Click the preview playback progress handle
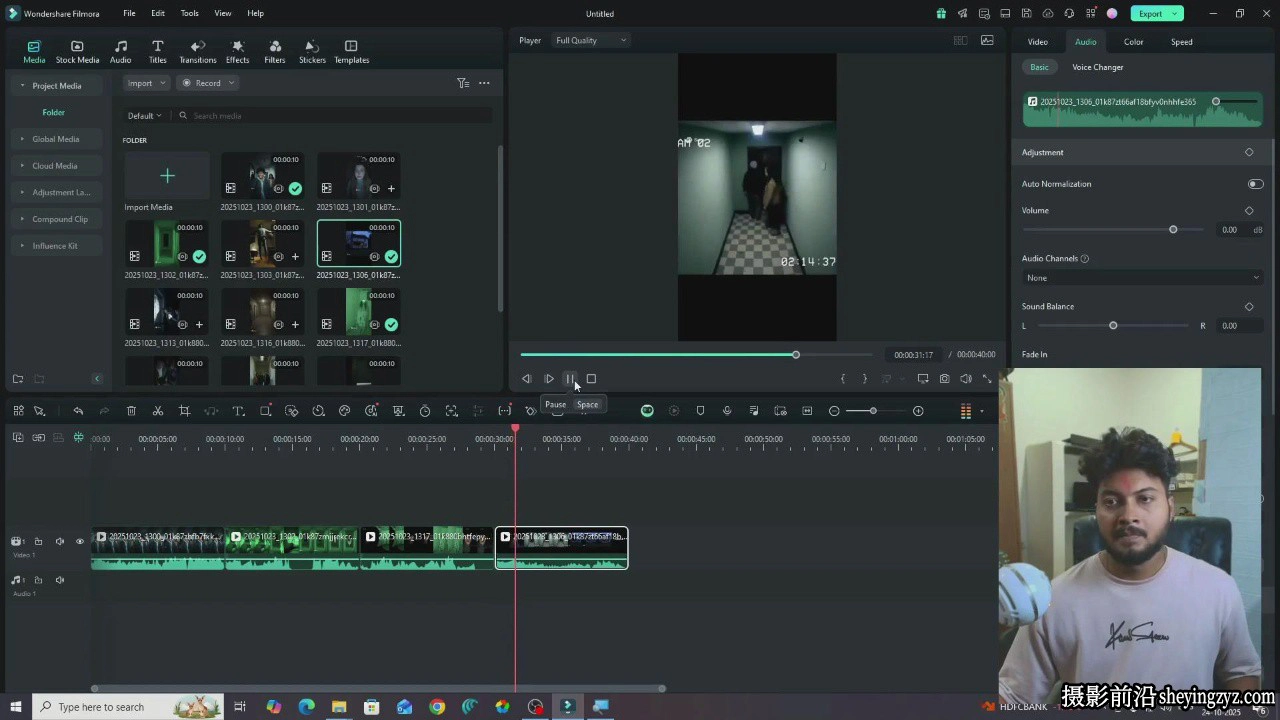Image resolution: width=1280 pixels, height=720 pixels. [796, 355]
